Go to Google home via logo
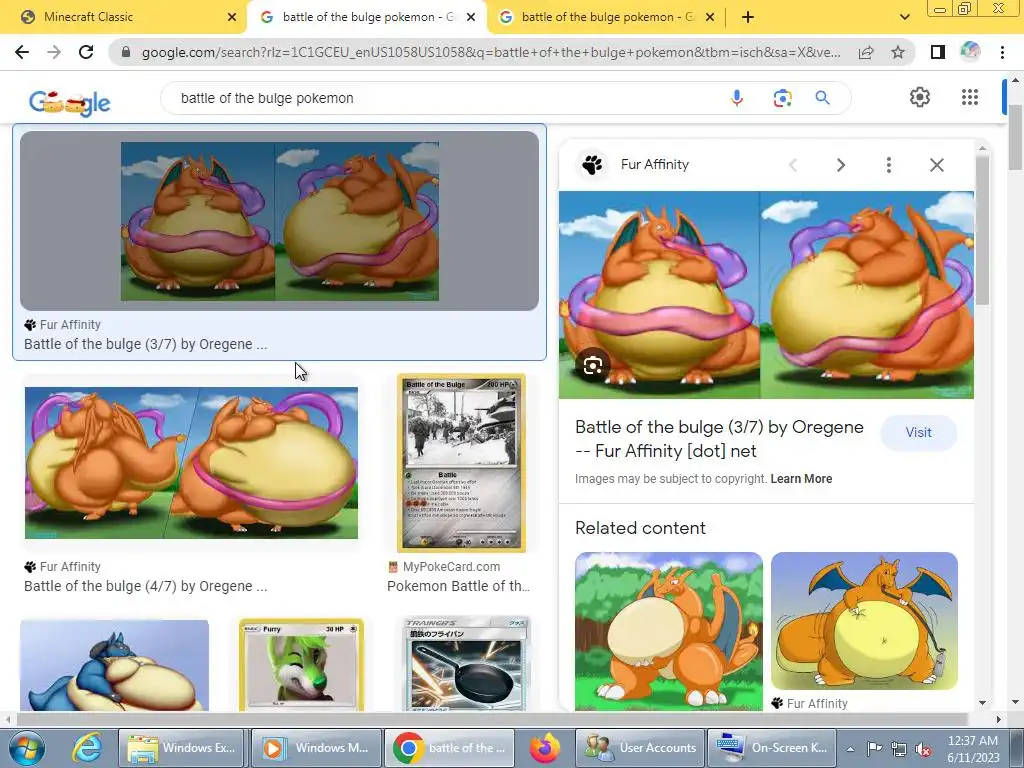This screenshot has height=768, width=1024. [x=70, y=101]
